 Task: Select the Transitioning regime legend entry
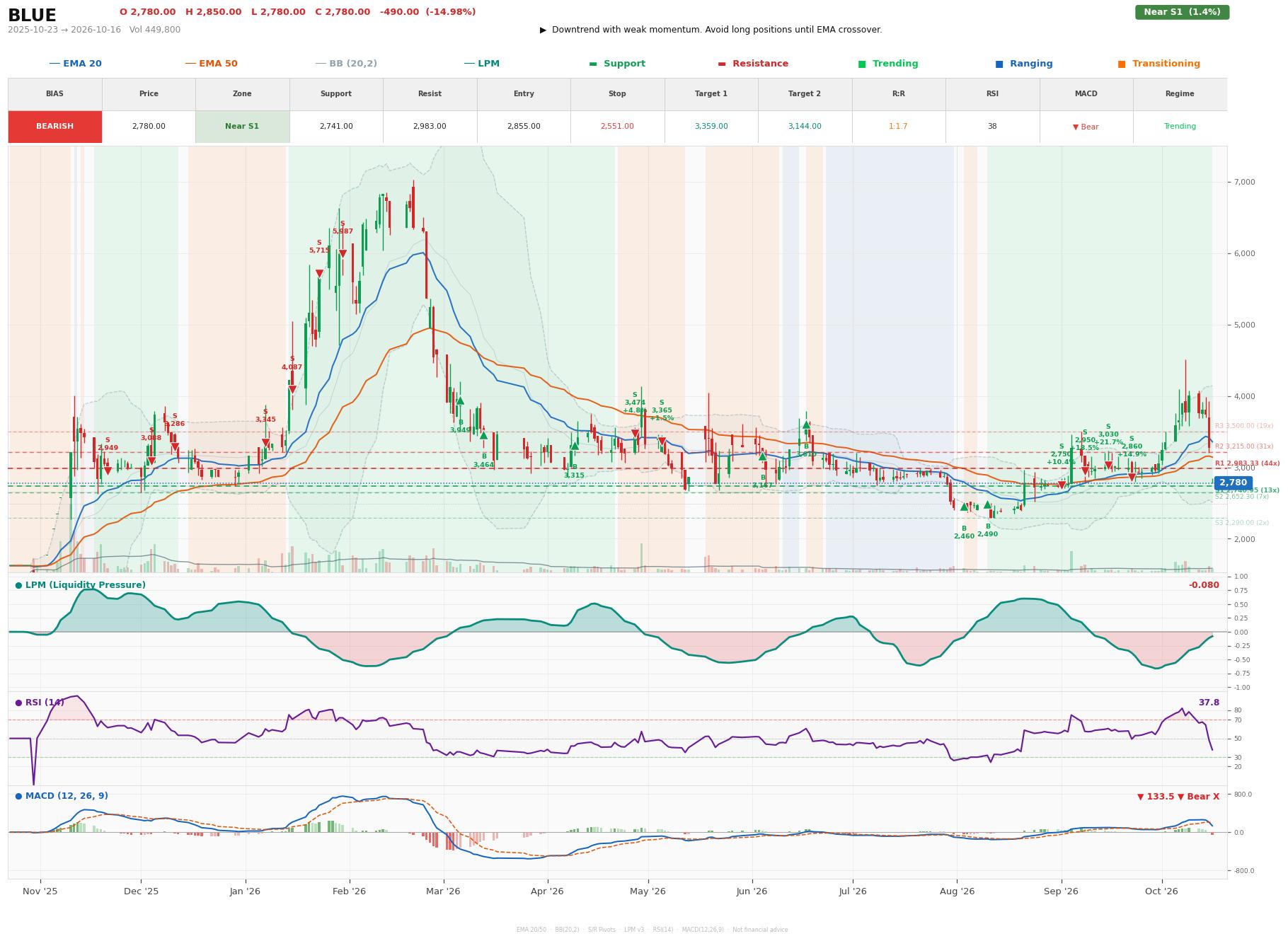[x=1159, y=64]
